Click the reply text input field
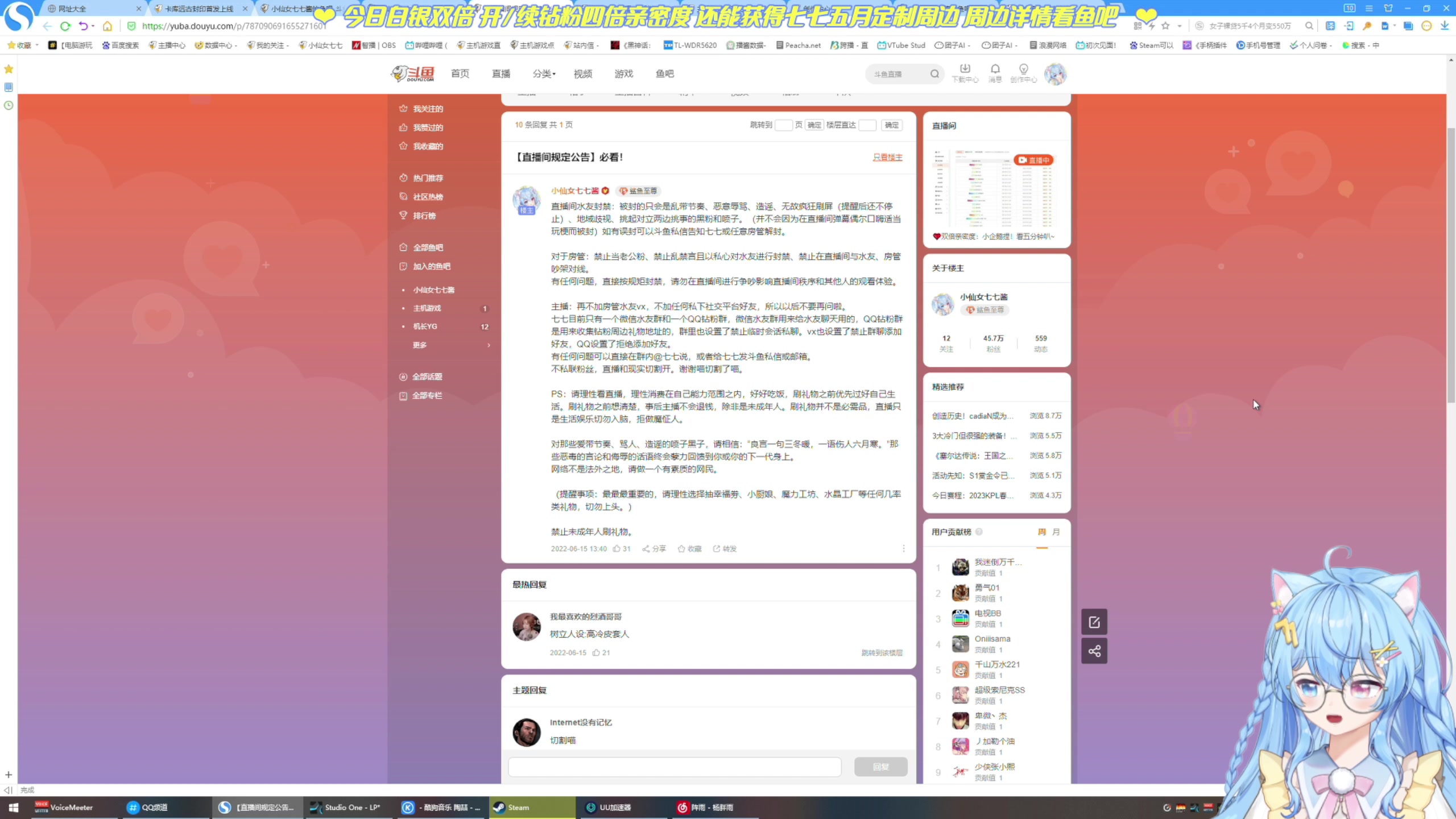 (x=675, y=767)
